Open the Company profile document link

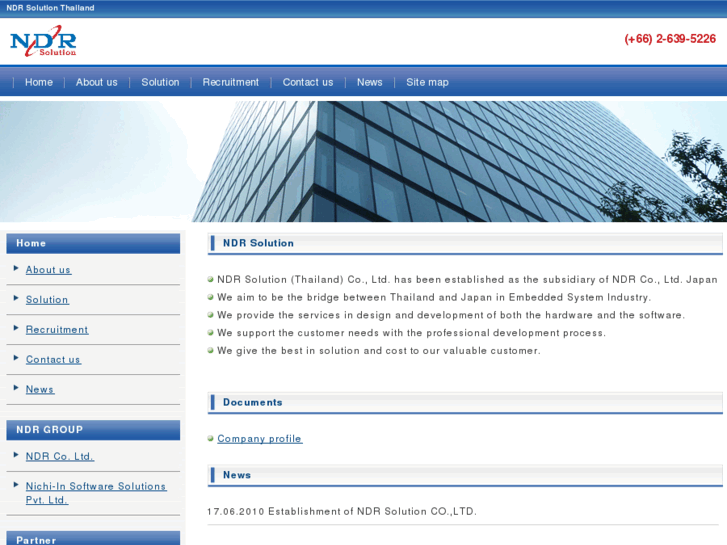[x=260, y=438]
